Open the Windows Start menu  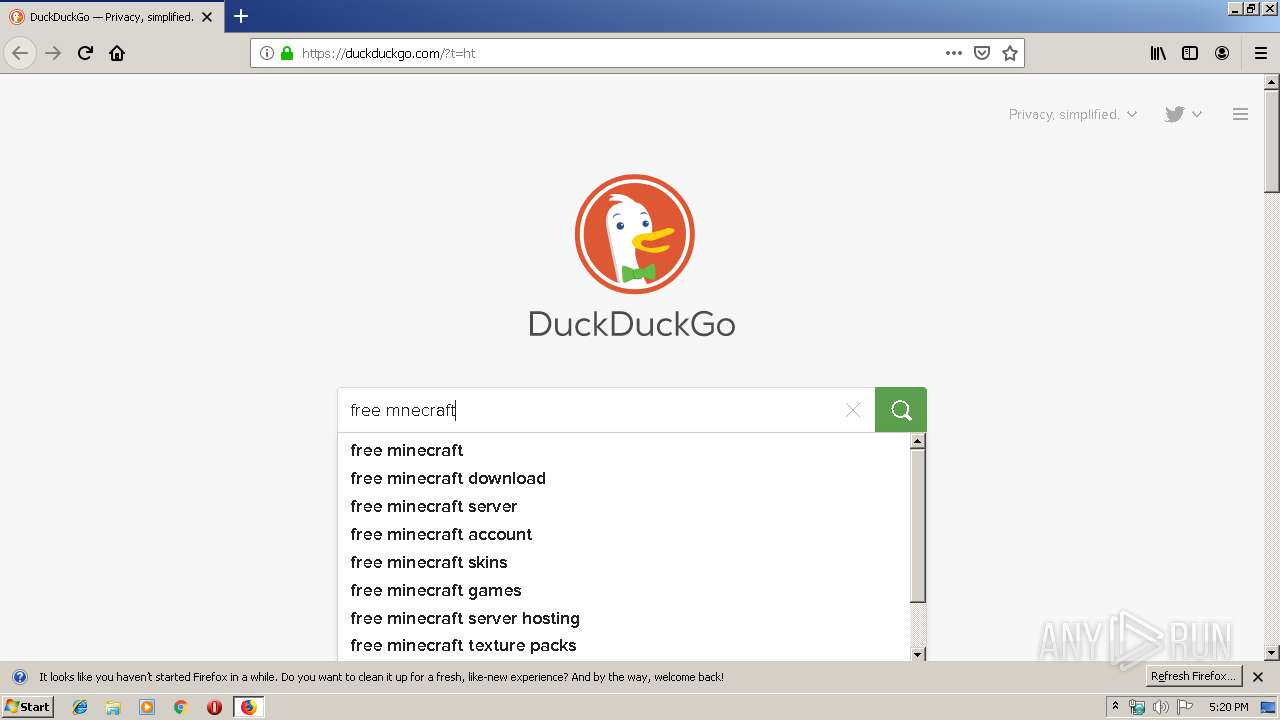click(27, 706)
